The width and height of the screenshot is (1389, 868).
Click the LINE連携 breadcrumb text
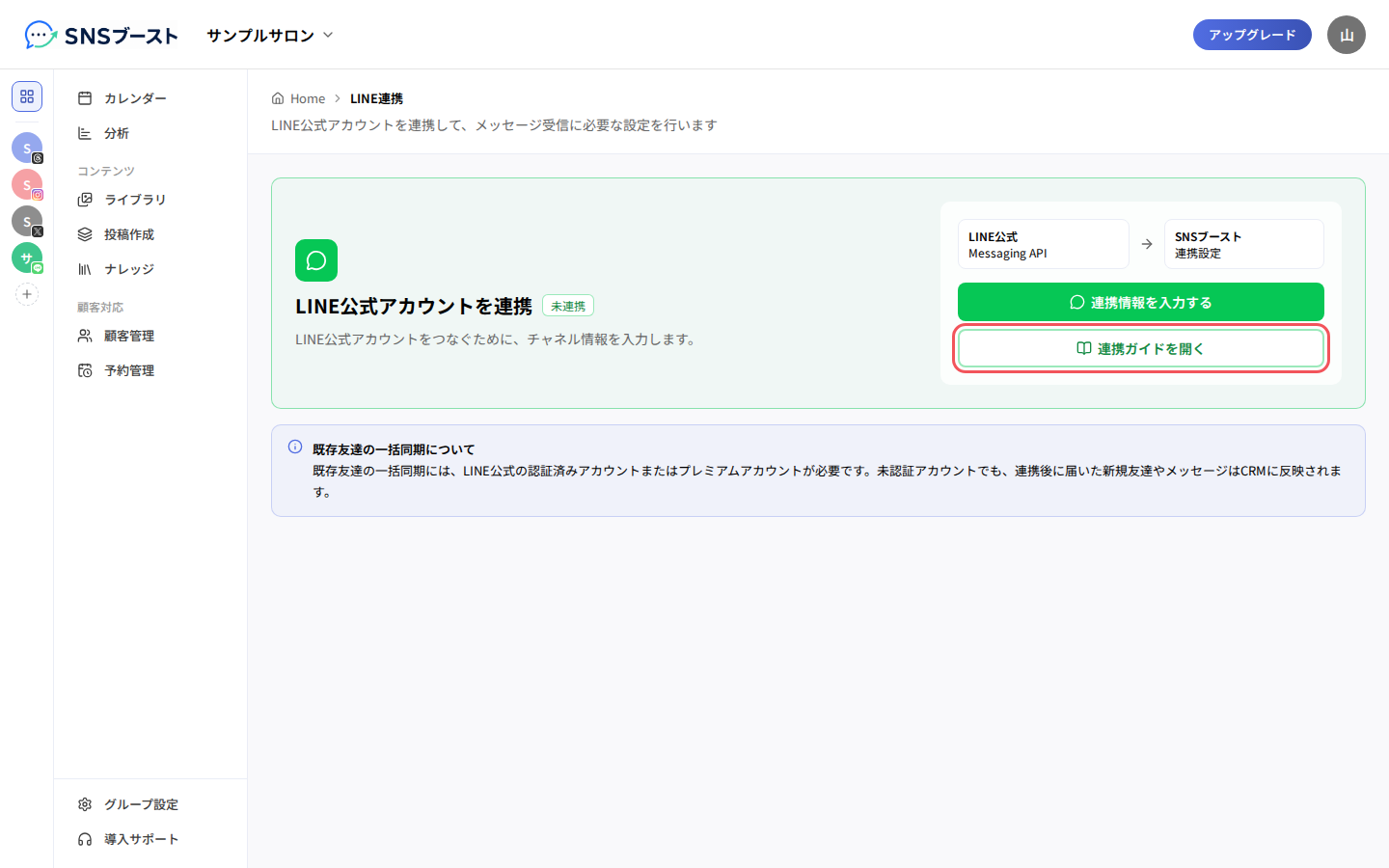[376, 98]
